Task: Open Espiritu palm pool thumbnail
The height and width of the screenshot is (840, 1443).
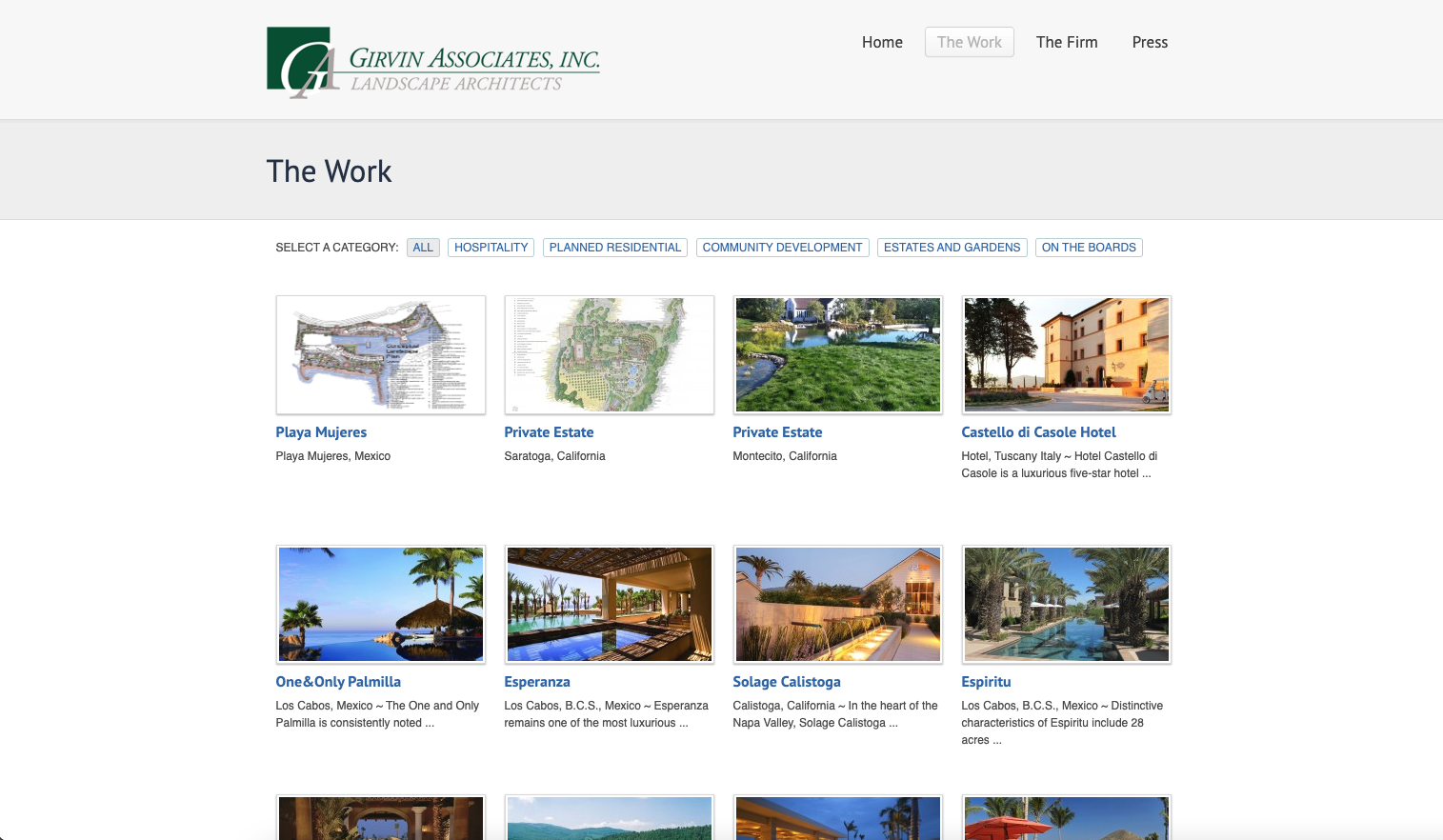Action: [x=1067, y=605]
